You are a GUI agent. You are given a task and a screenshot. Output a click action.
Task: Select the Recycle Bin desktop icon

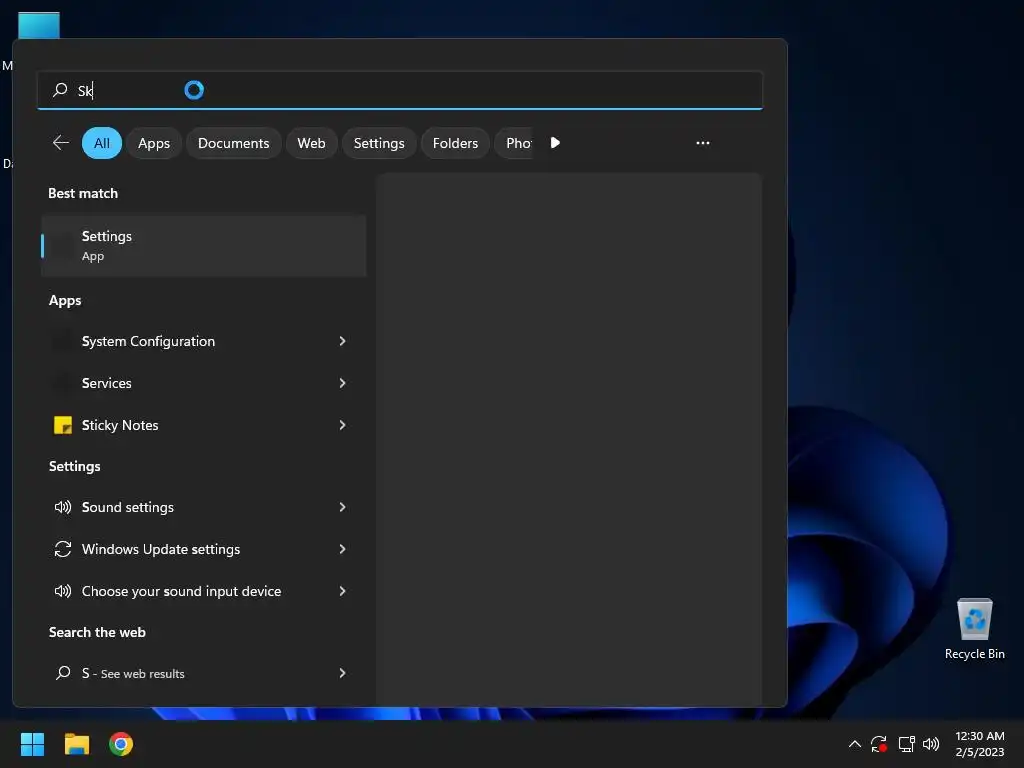coord(974,629)
